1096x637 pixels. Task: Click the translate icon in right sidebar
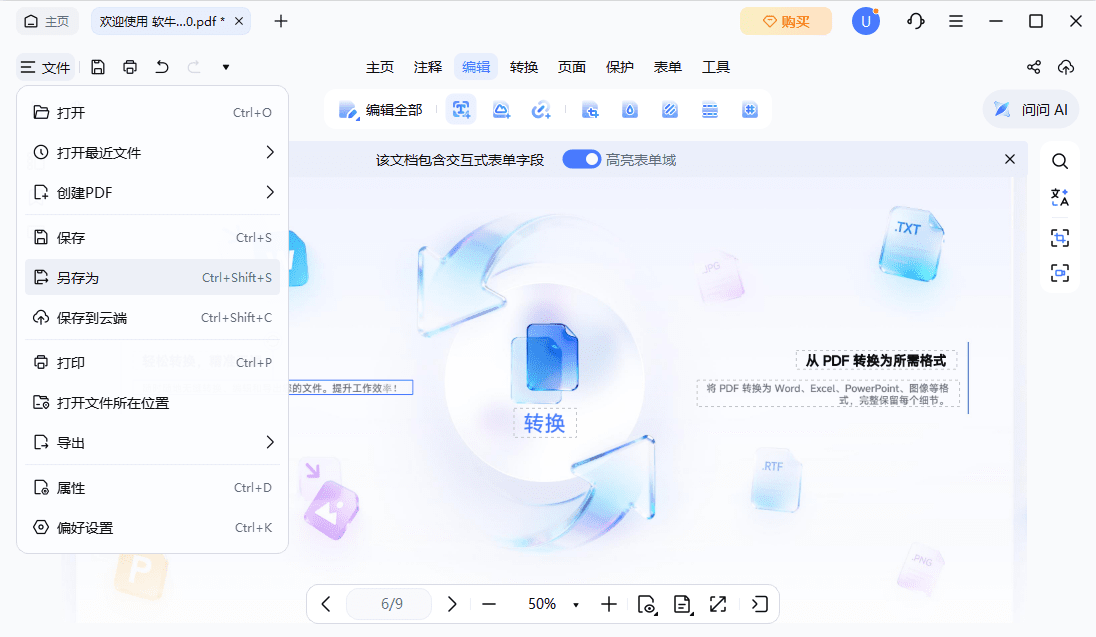pyautogui.click(x=1060, y=198)
